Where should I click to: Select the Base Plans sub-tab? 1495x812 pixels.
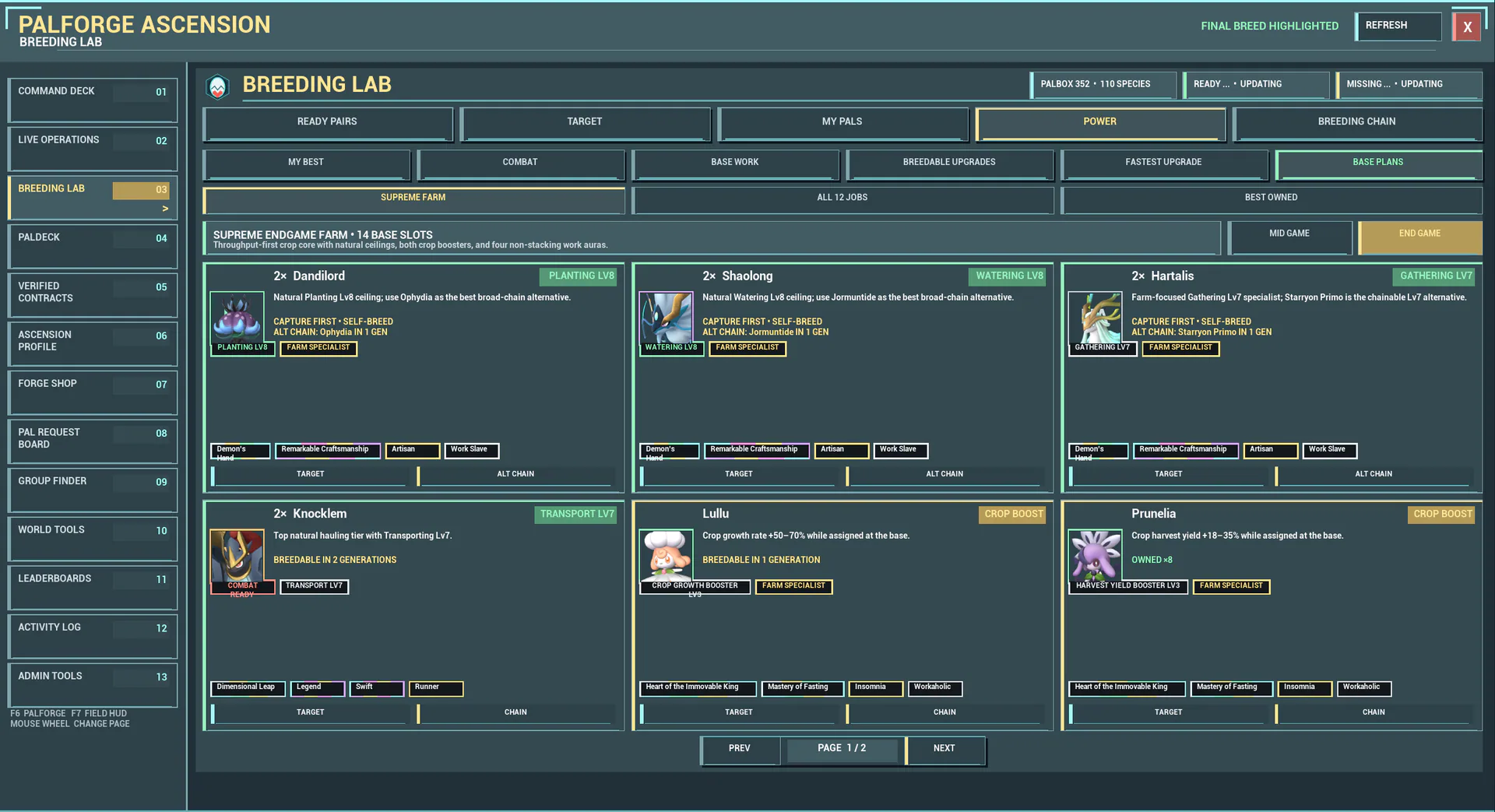click(x=1378, y=164)
